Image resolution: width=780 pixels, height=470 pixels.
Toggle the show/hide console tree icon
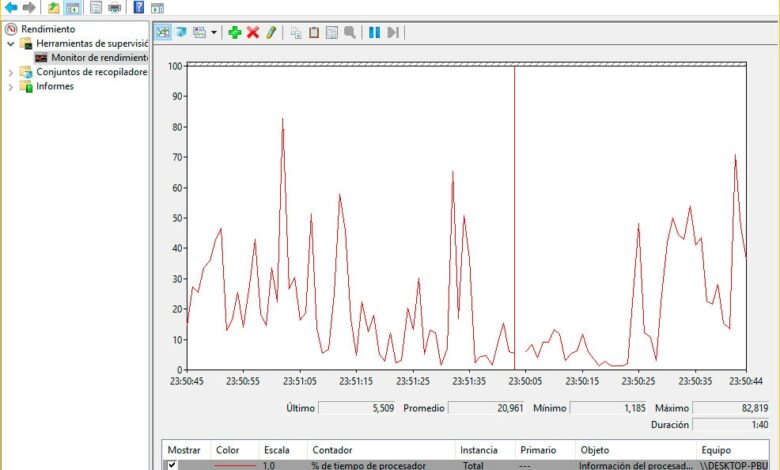[x=73, y=7]
